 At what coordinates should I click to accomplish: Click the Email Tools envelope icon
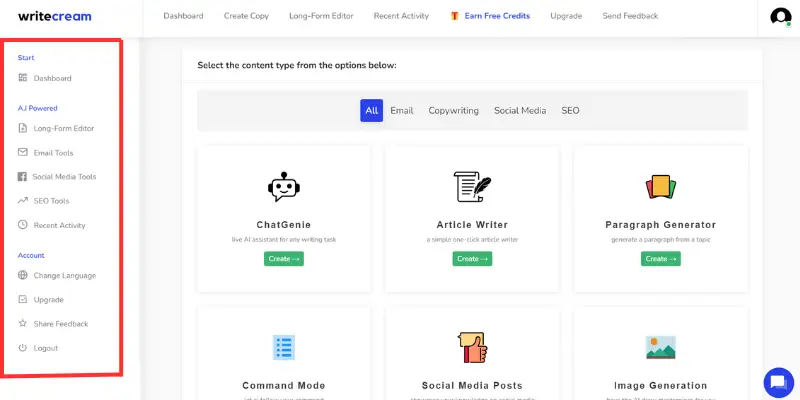22,152
